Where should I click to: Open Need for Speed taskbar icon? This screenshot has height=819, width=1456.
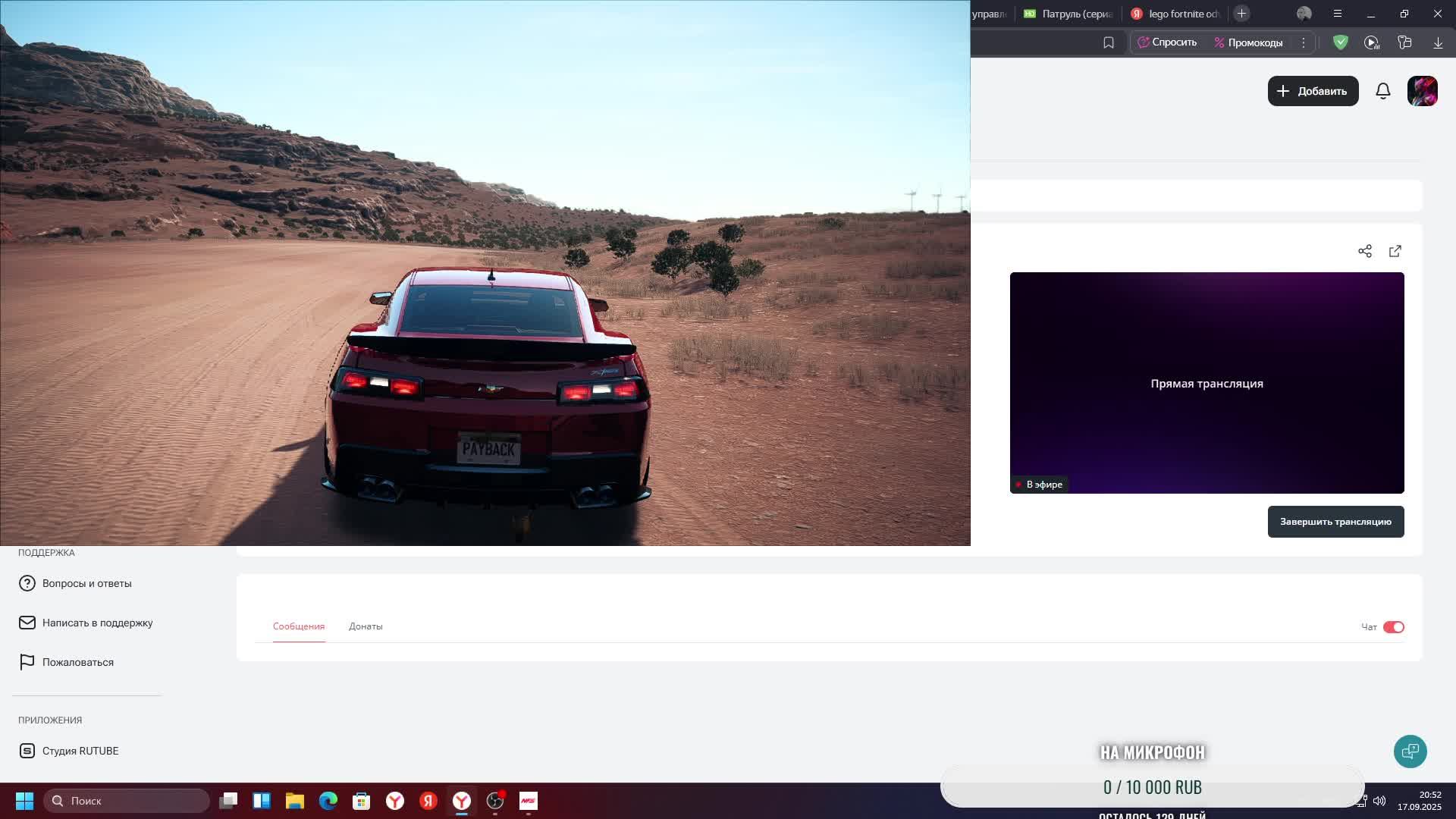point(529,801)
